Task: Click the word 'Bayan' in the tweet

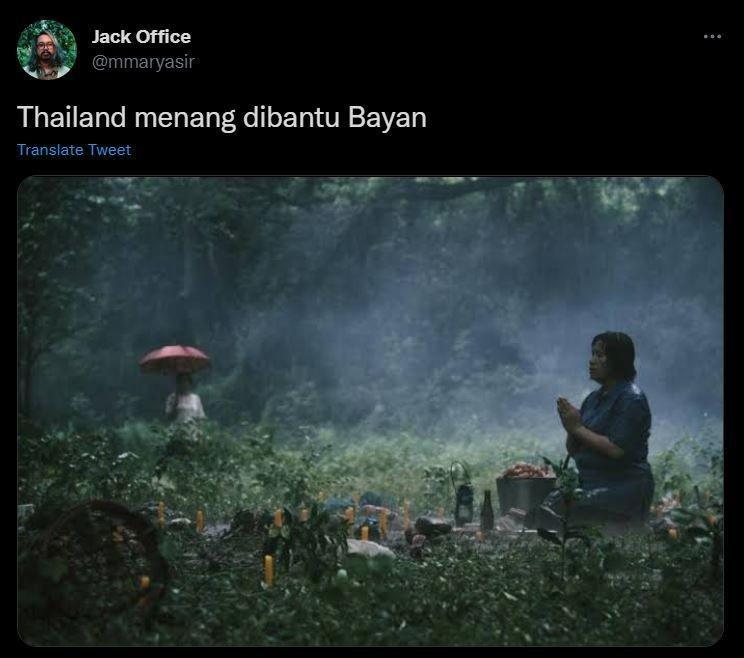Action: point(387,118)
